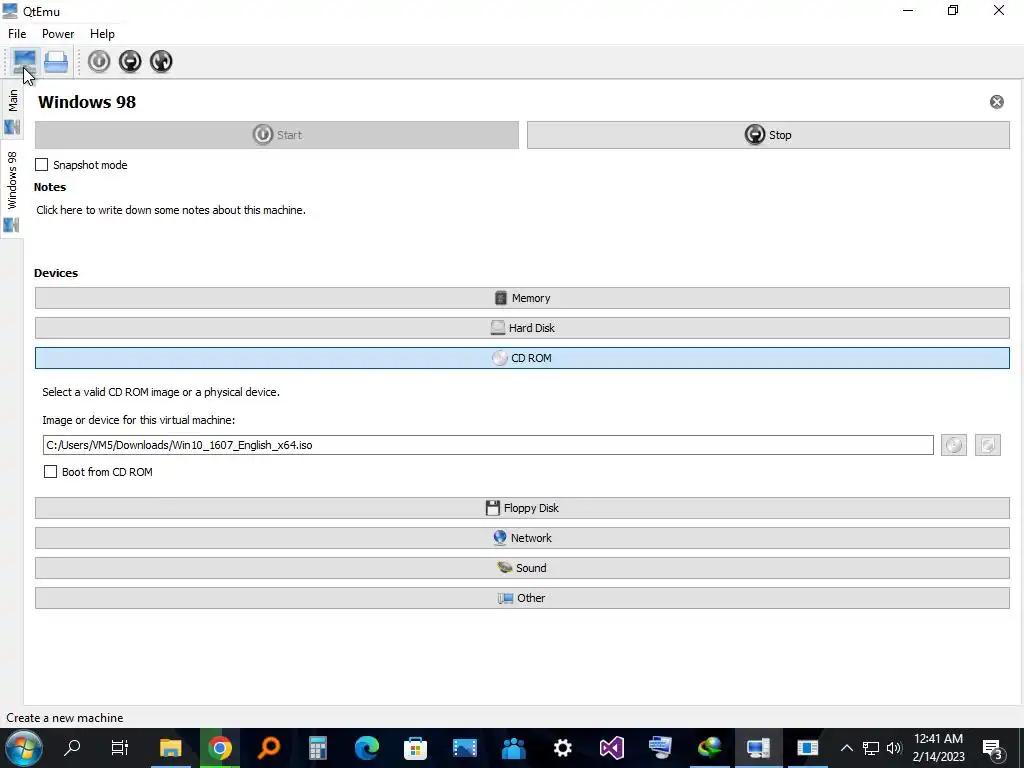Open the File menu
Image resolution: width=1024 pixels, height=768 pixels.
[17, 34]
